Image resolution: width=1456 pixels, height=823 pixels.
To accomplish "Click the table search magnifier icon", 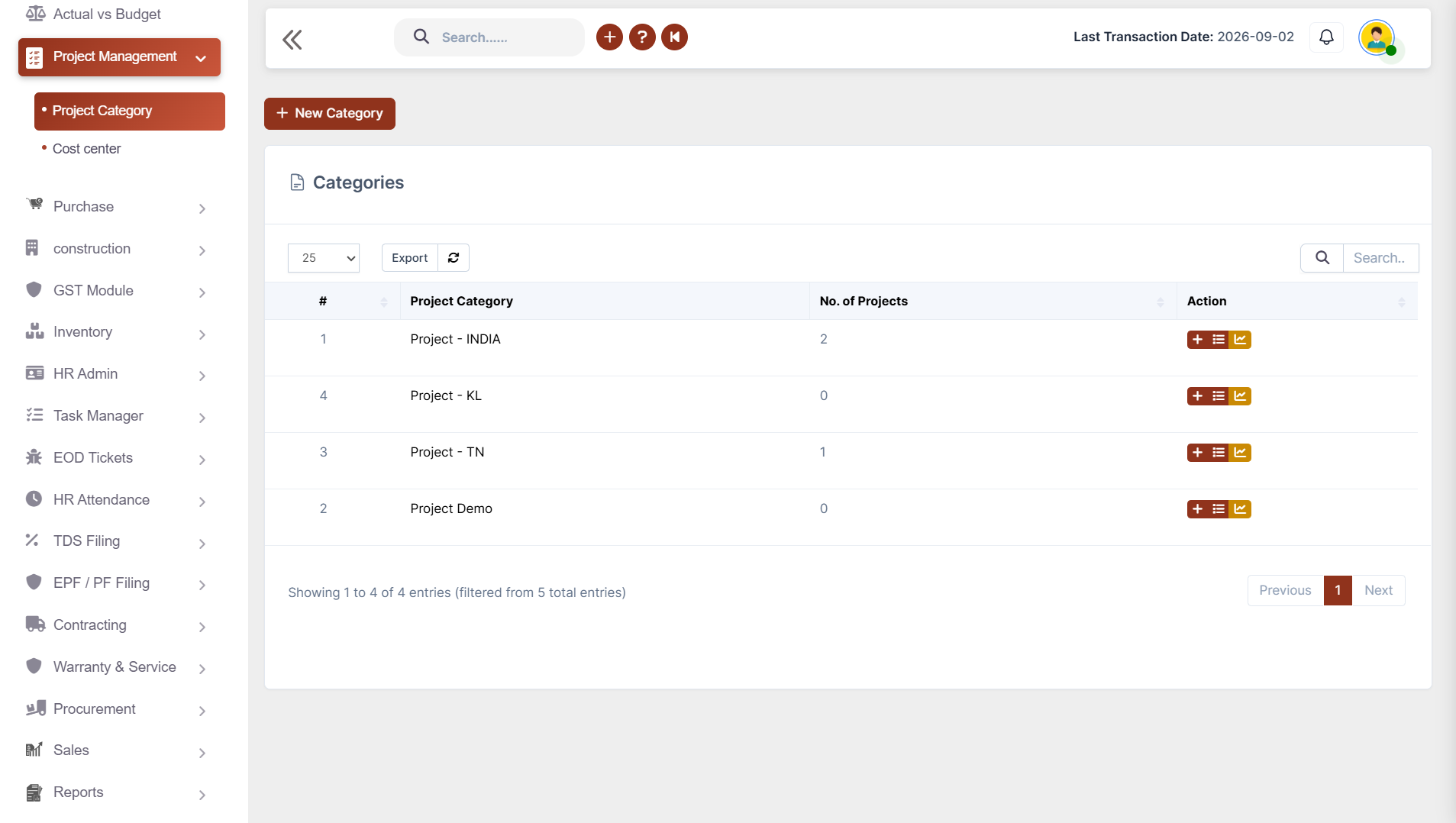I will pos(1322,258).
